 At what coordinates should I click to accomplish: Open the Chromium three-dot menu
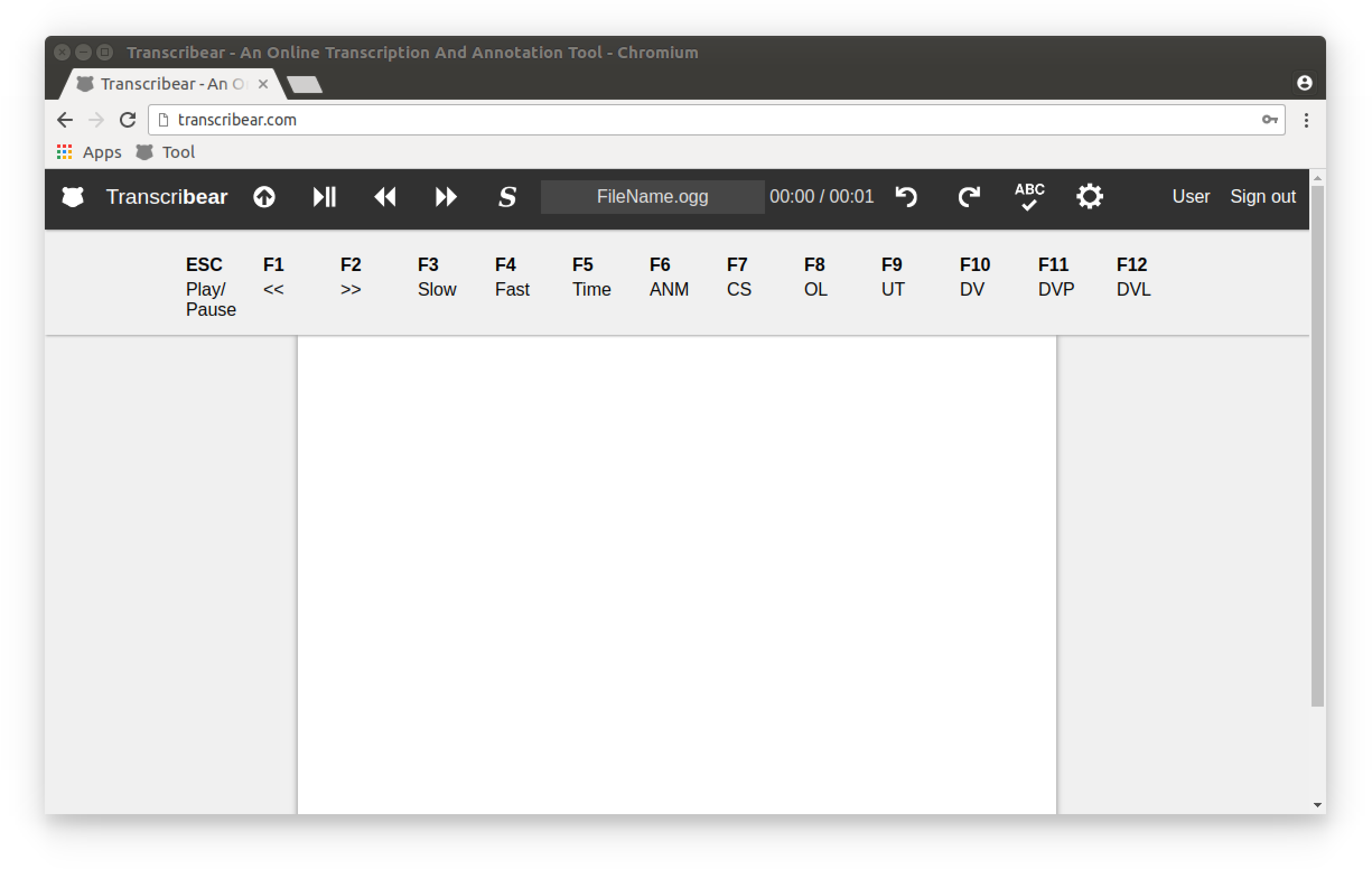click(1306, 120)
